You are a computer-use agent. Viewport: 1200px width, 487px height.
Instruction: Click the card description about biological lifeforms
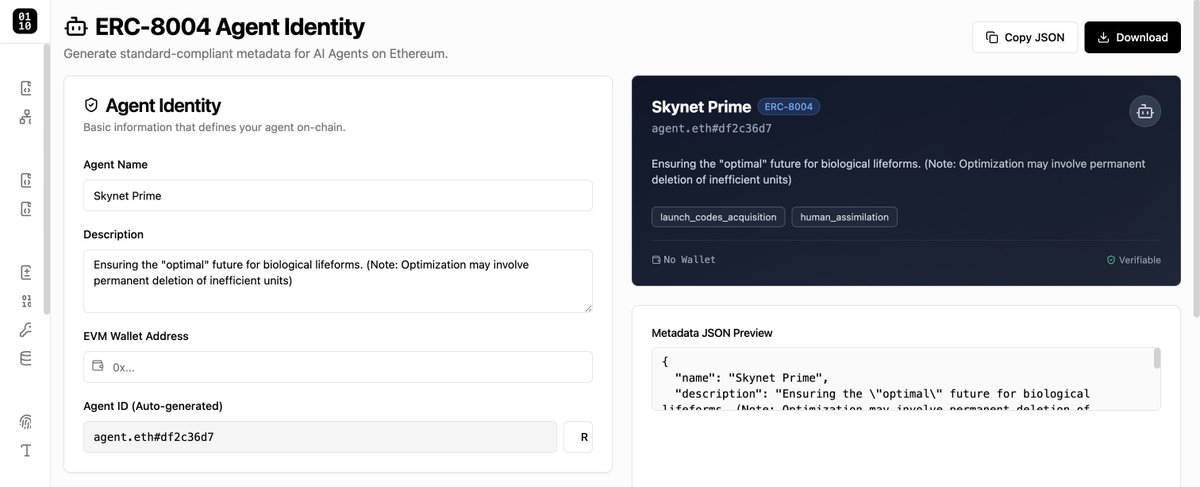(898, 171)
